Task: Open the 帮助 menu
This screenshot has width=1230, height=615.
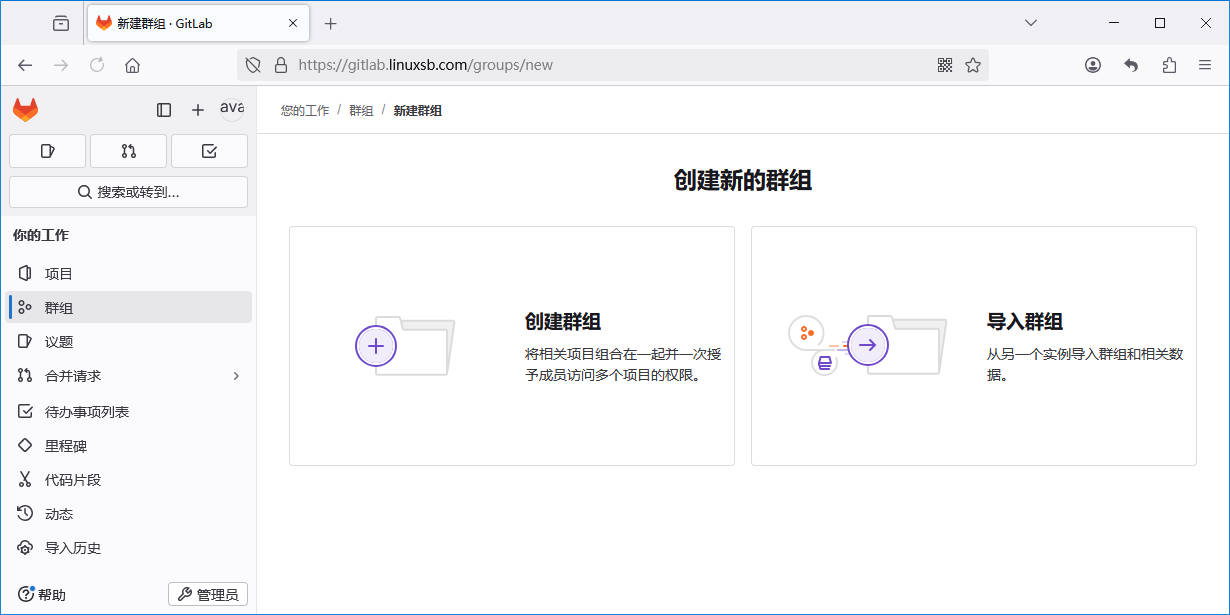Action: point(42,595)
